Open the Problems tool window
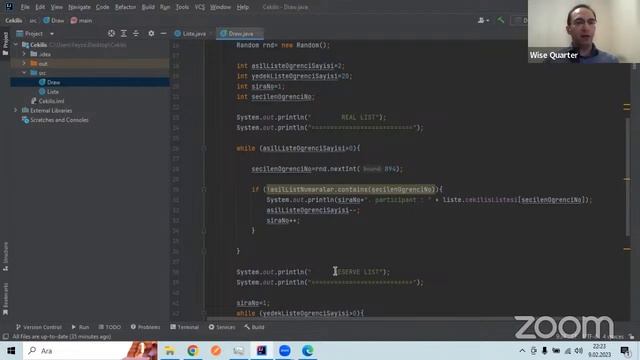 click(x=145, y=327)
